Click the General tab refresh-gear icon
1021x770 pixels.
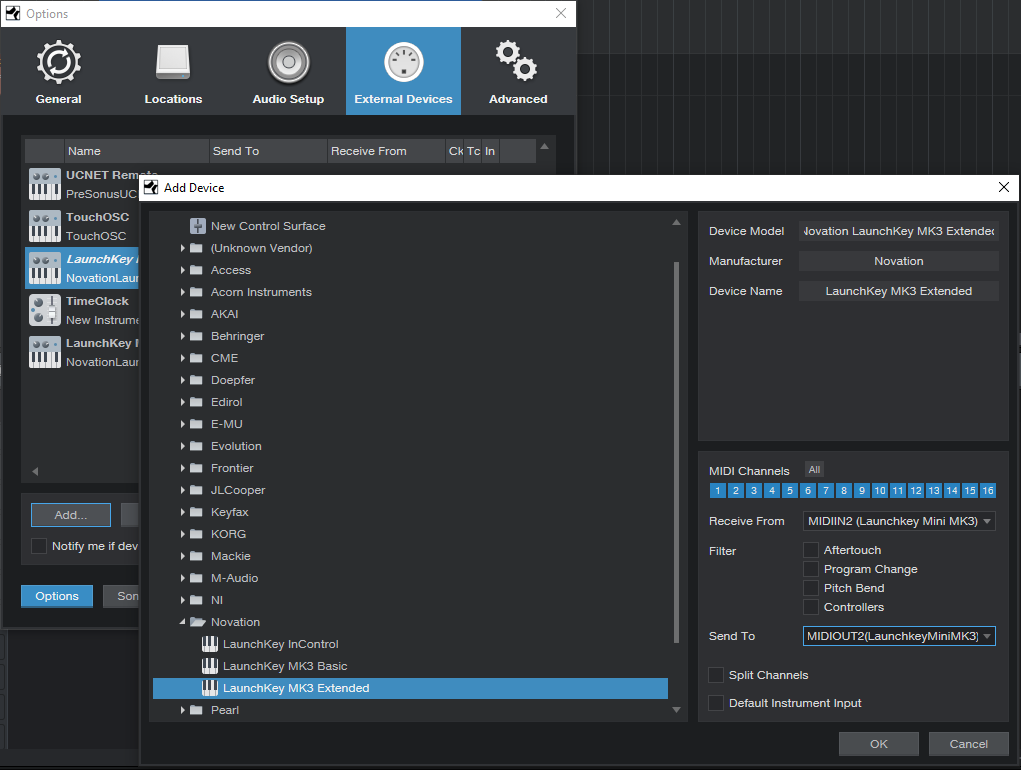[x=59, y=62]
